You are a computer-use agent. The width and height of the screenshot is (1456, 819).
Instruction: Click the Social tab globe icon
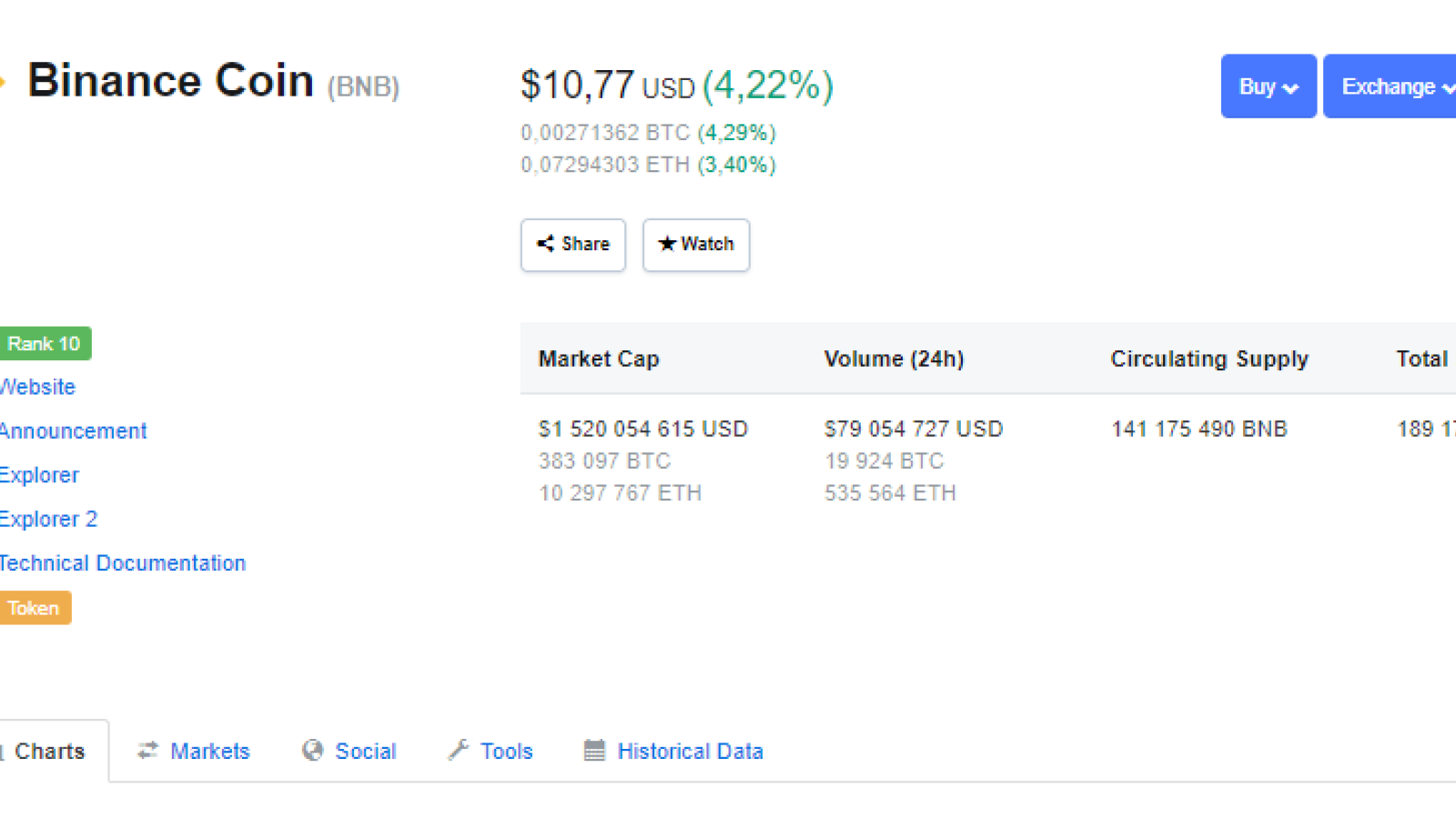click(x=313, y=751)
